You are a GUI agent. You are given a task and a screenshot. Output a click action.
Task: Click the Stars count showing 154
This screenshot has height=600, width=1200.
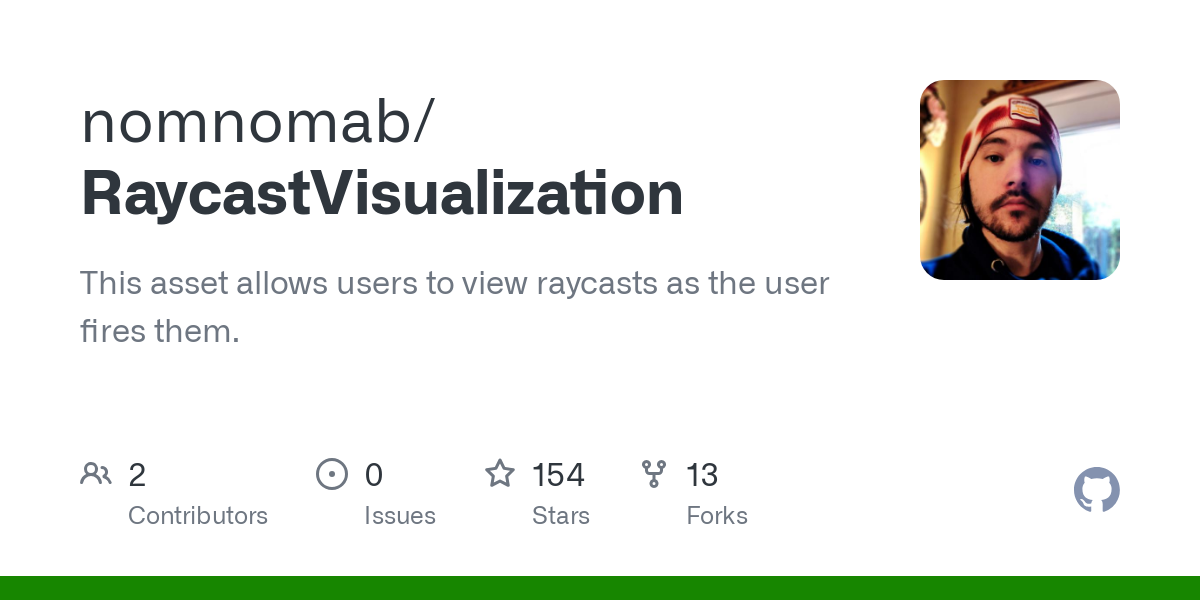[559, 475]
